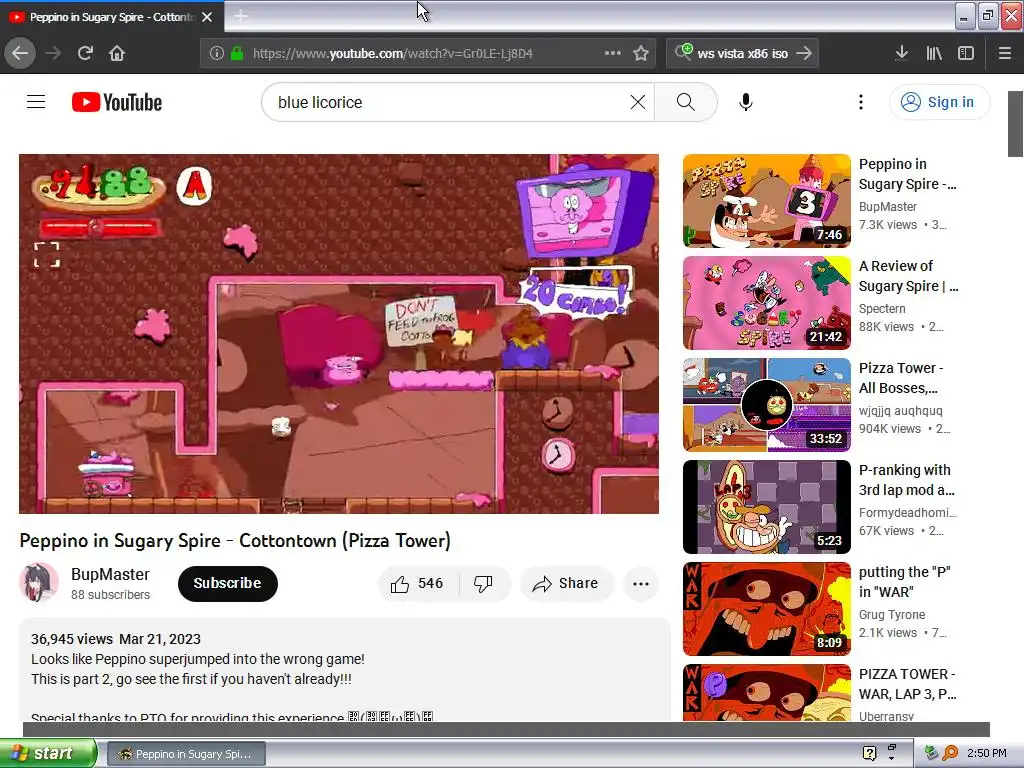Open the browser Downloads arrow
This screenshot has width=1024, height=768.
coord(901,53)
